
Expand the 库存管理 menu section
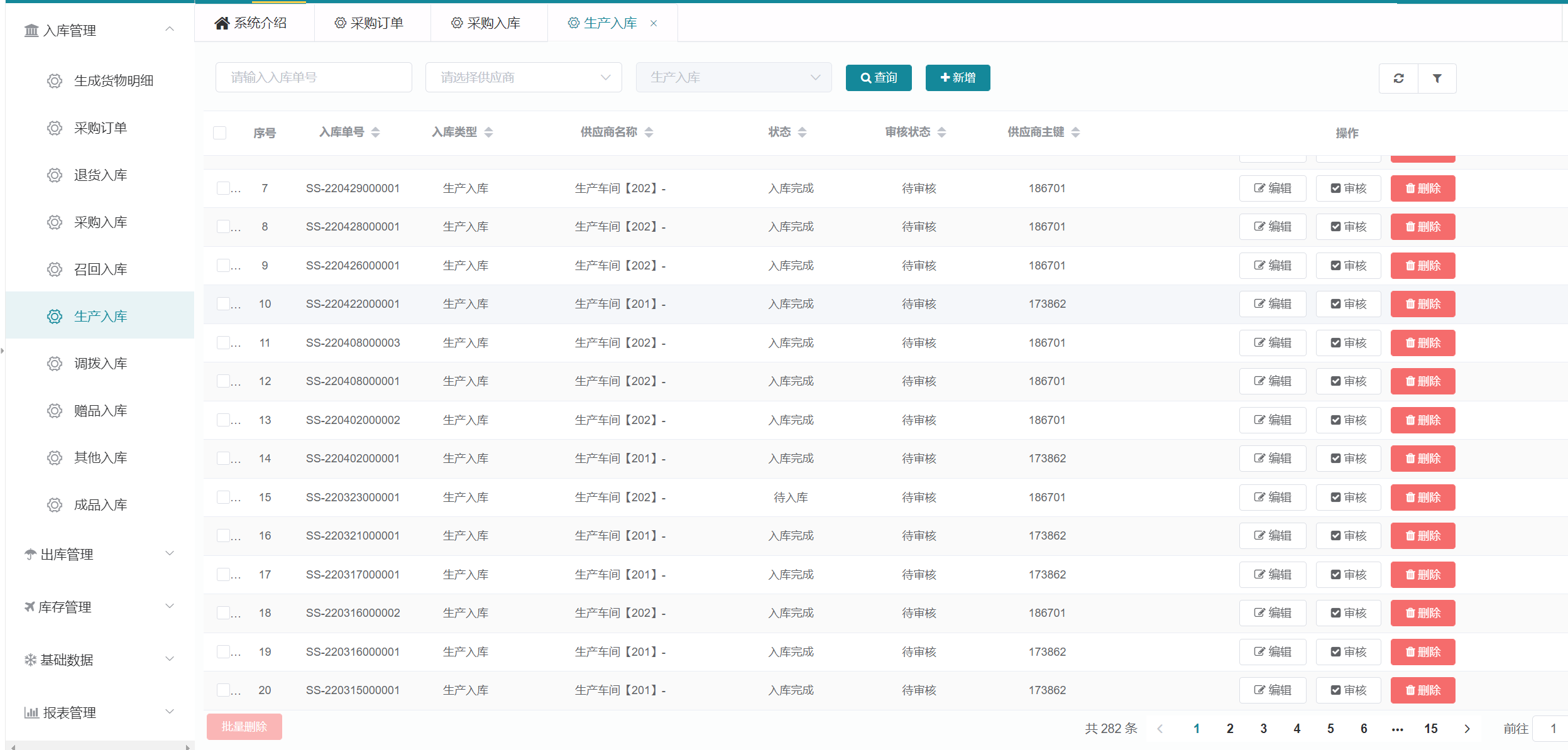click(x=100, y=607)
